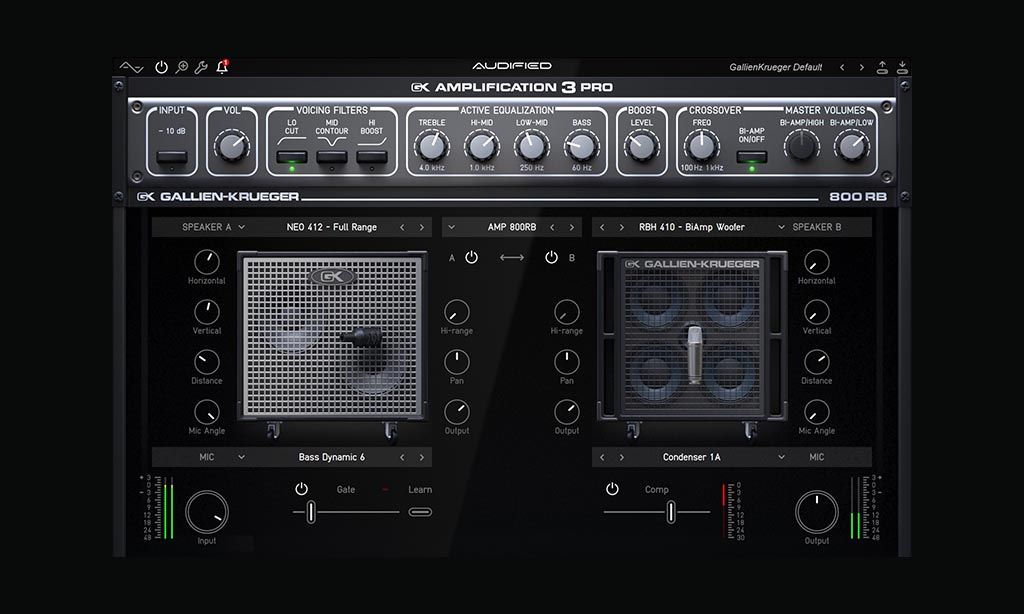Image resolution: width=1024 pixels, height=614 pixels.
Task: Click Speaker B Horizontal knob
Action: coord(817,262)
